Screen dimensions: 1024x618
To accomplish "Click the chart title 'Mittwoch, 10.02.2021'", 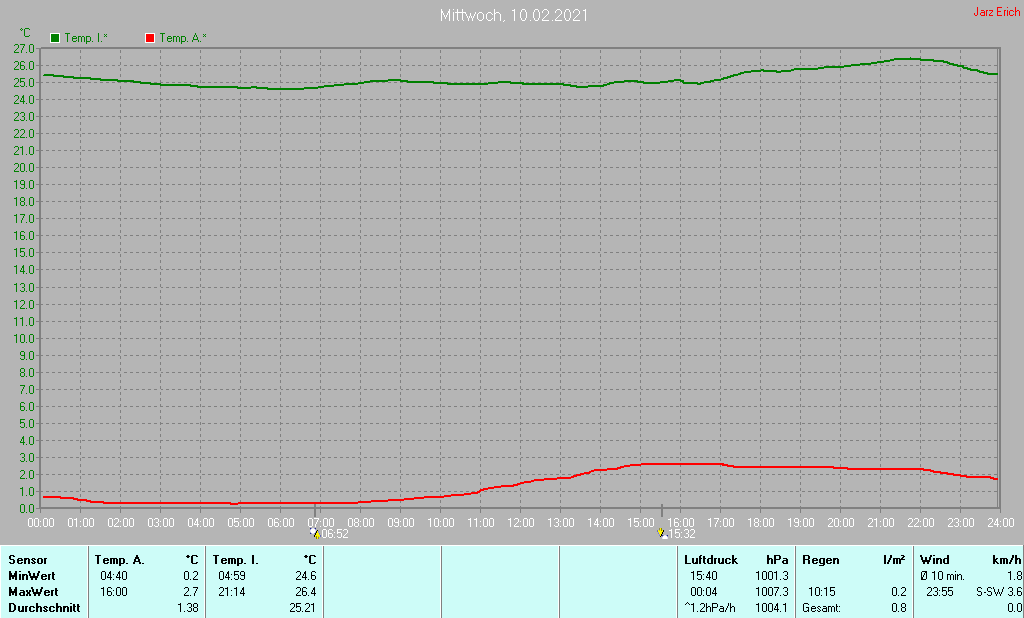I will (514, 16).
